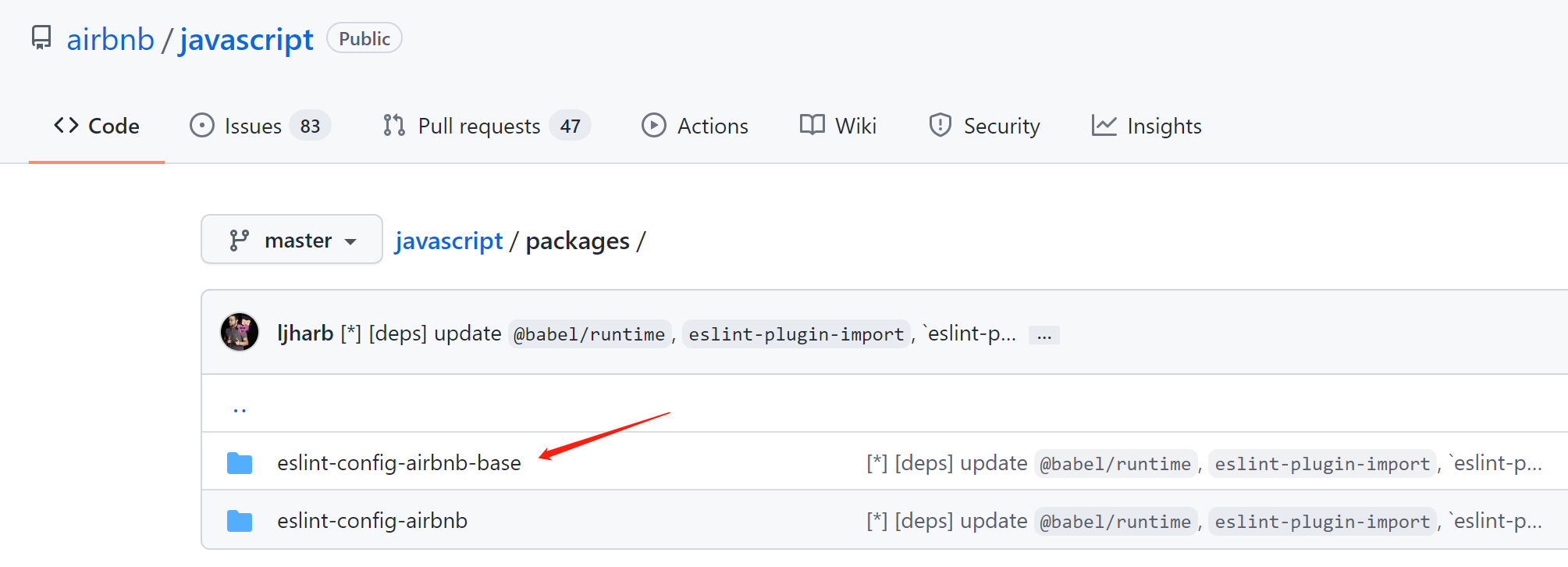This screenshot has height=567, width=1568.
Task: Go up to parent directory link
Action: click(x=240, y=406)
